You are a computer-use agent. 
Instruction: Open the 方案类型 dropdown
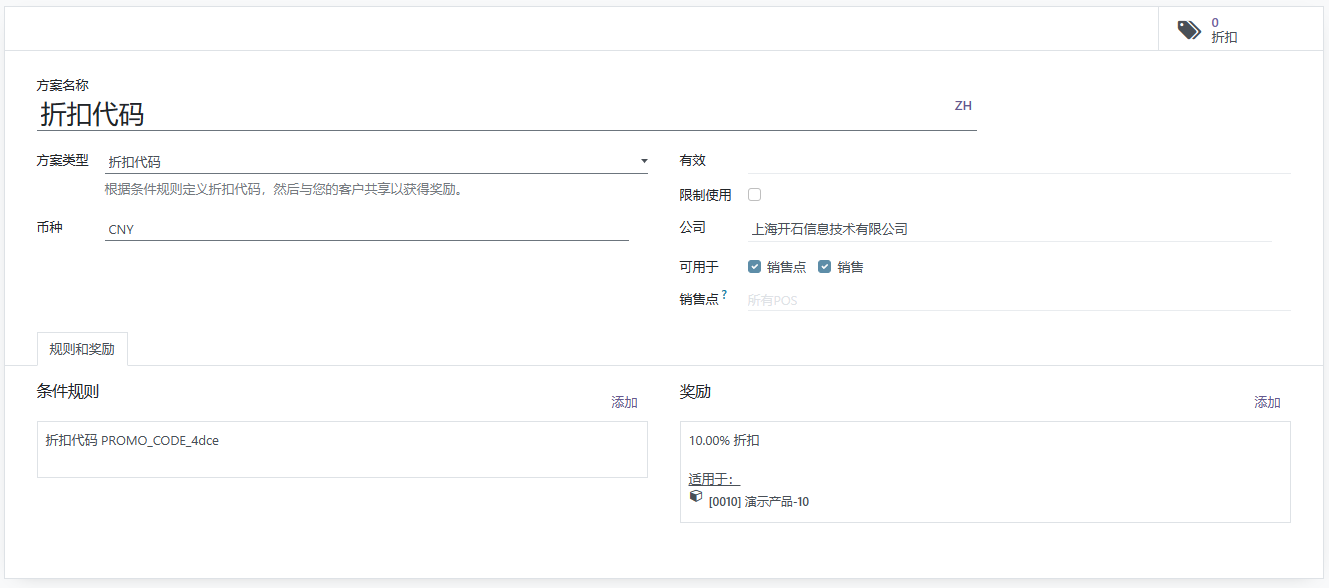pyautogui.click(x=376, y=161)
